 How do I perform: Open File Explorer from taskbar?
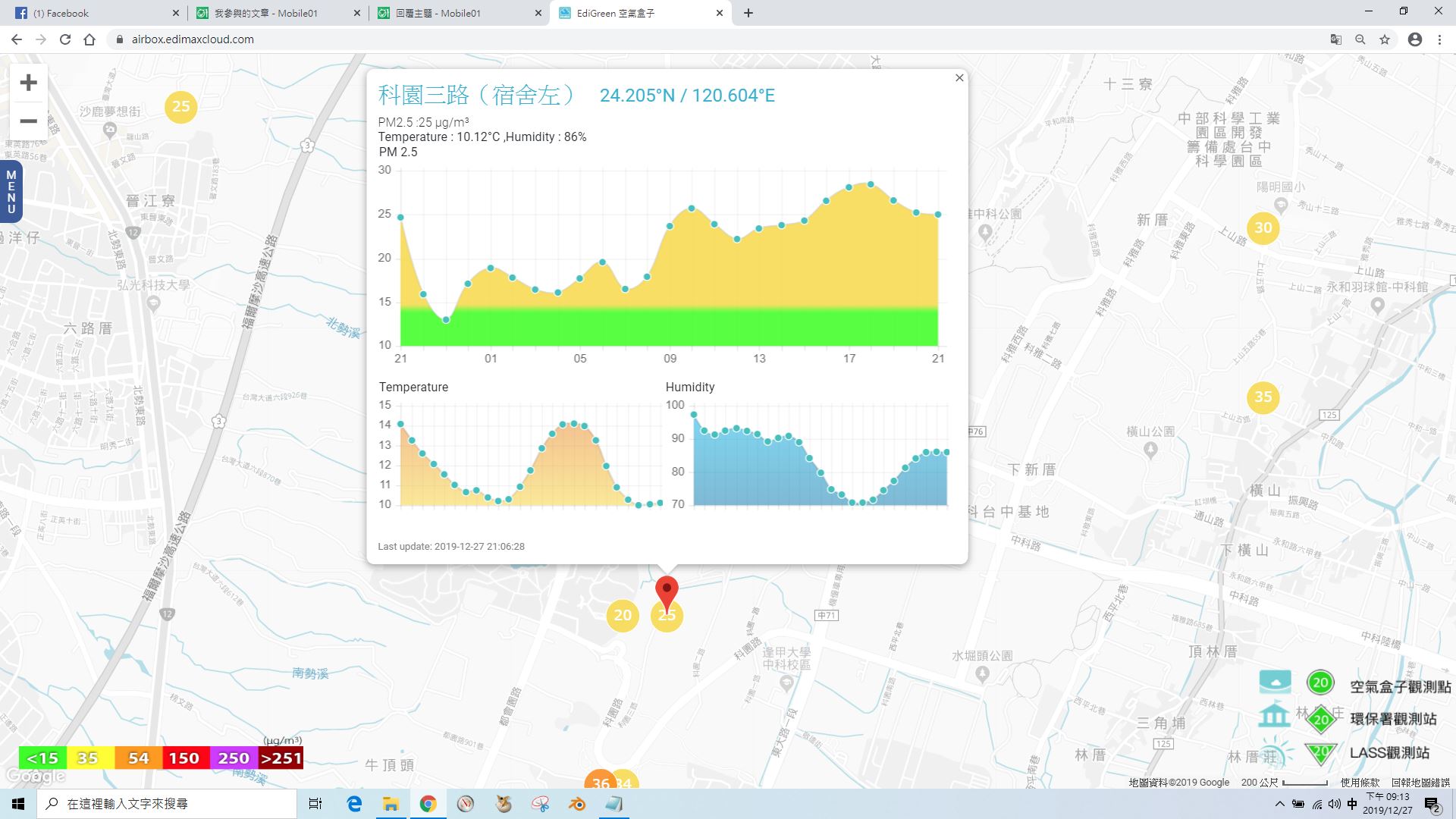coord(391,804)
